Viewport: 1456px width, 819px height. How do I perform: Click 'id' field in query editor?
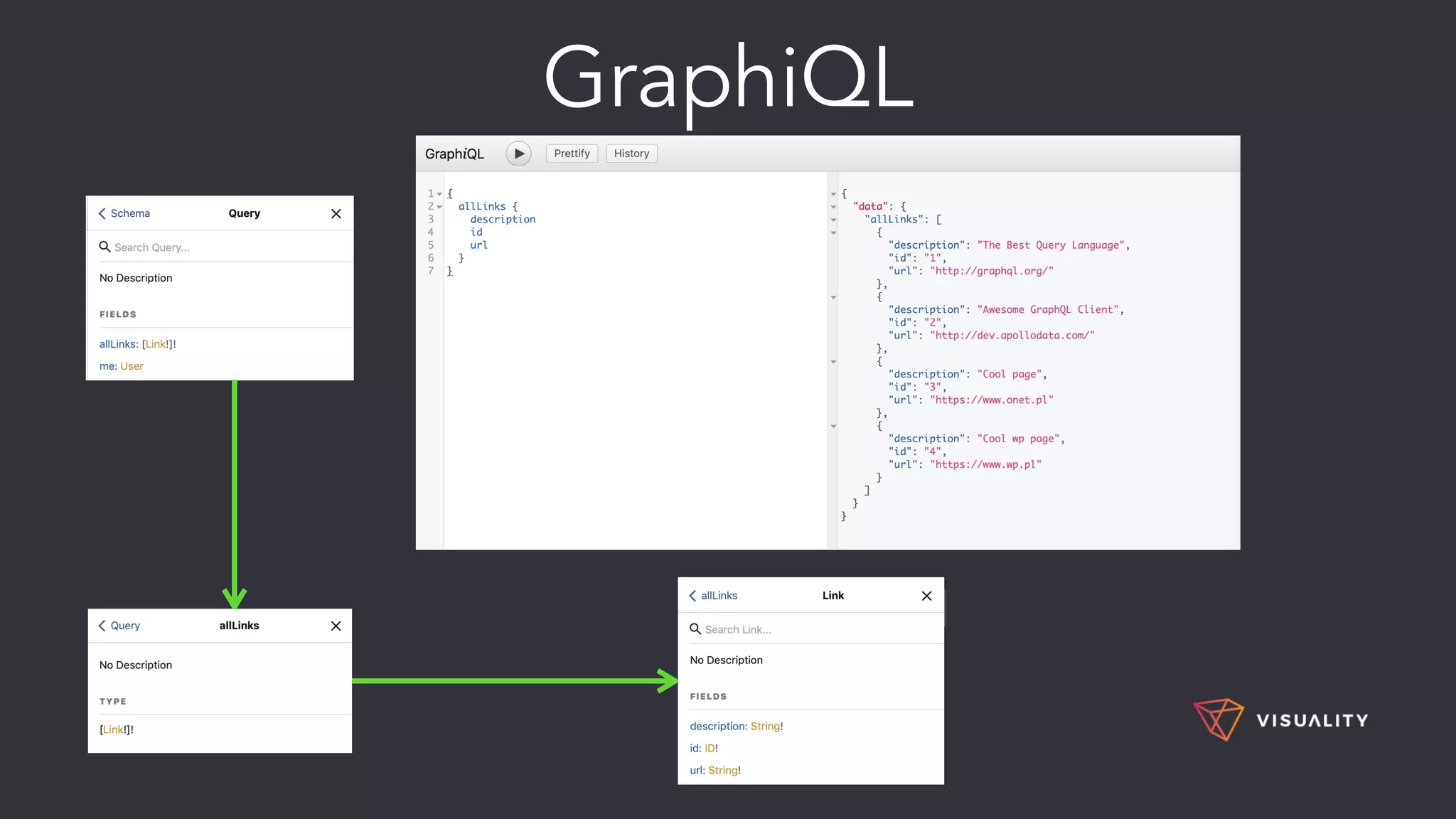(476, 232)
